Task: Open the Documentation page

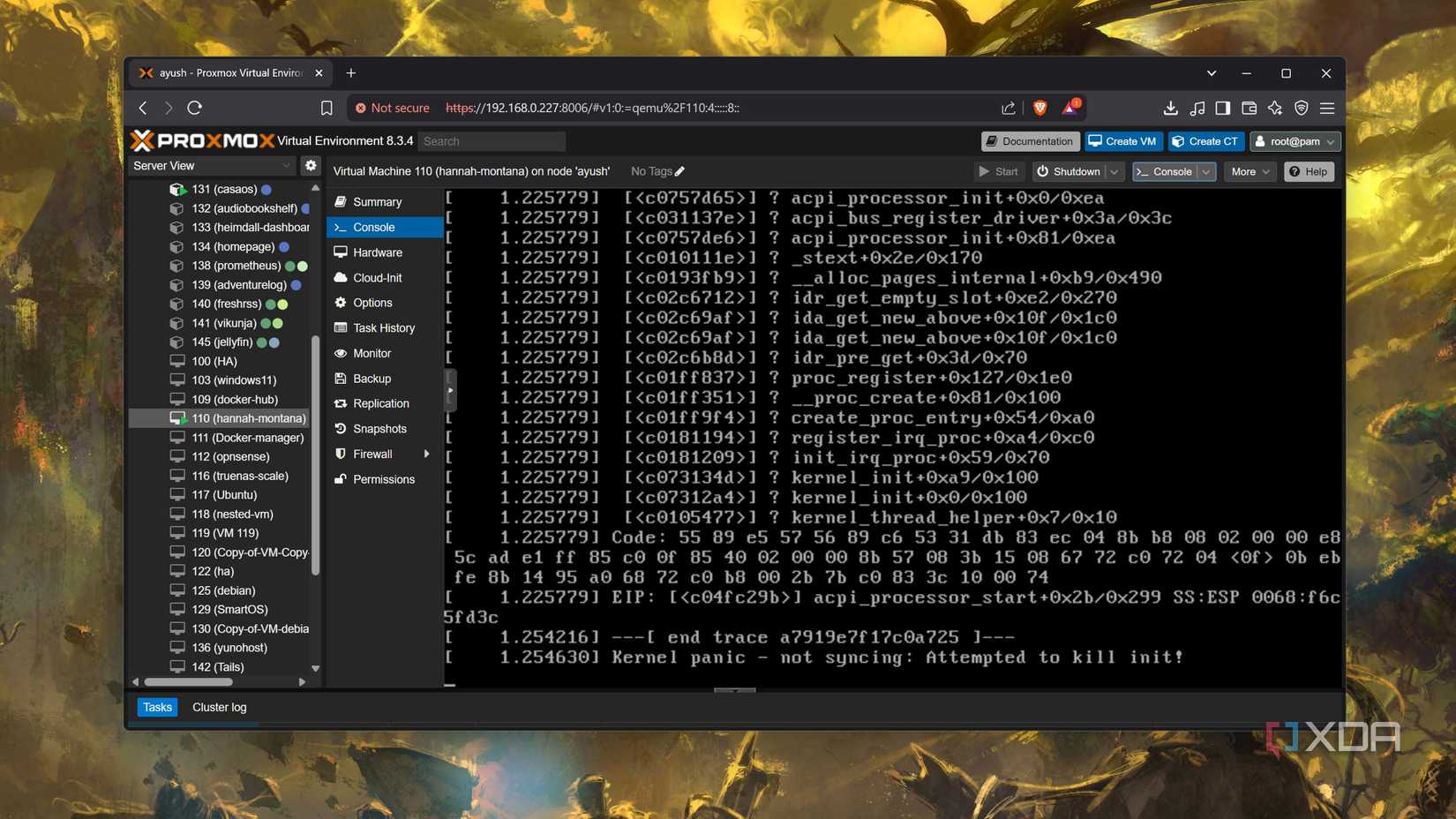Action: [x=1029, y=140]
